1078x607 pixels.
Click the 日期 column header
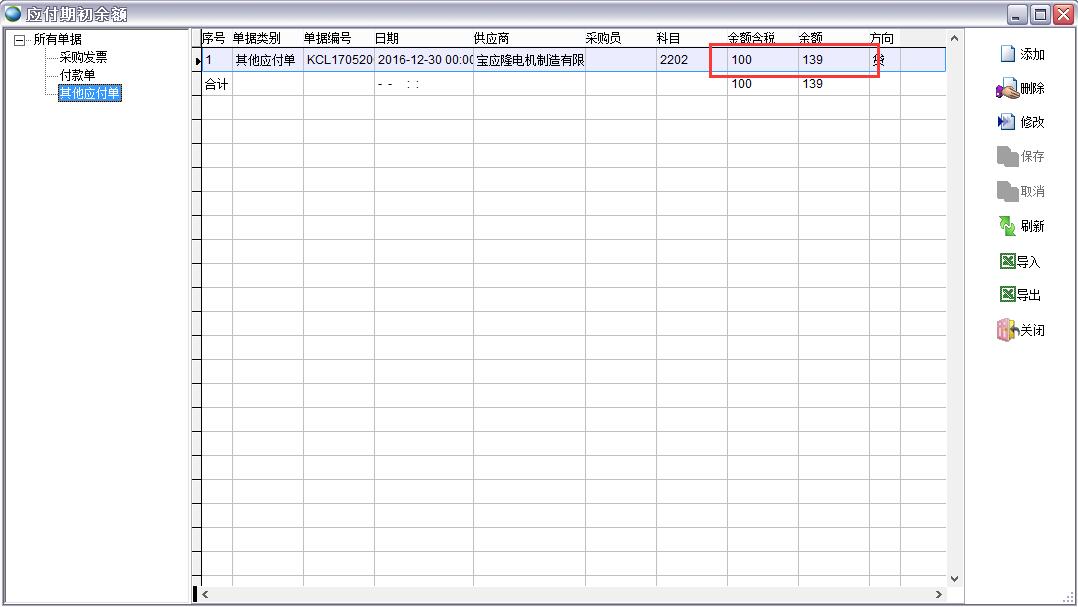coord(387,38)
